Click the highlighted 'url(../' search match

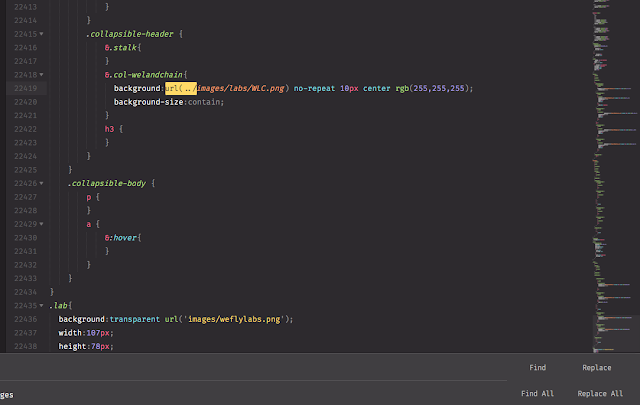181,88
